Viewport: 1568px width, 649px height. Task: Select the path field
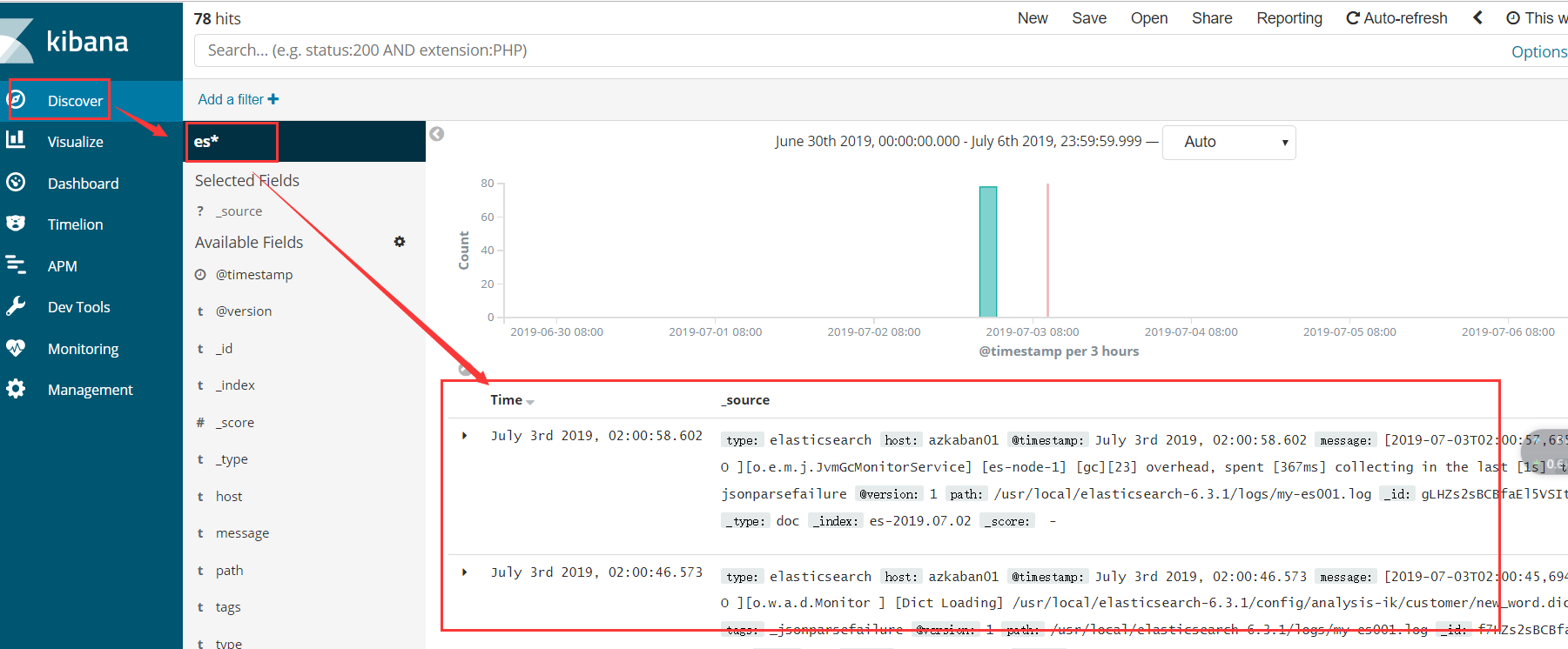[229, 571]
